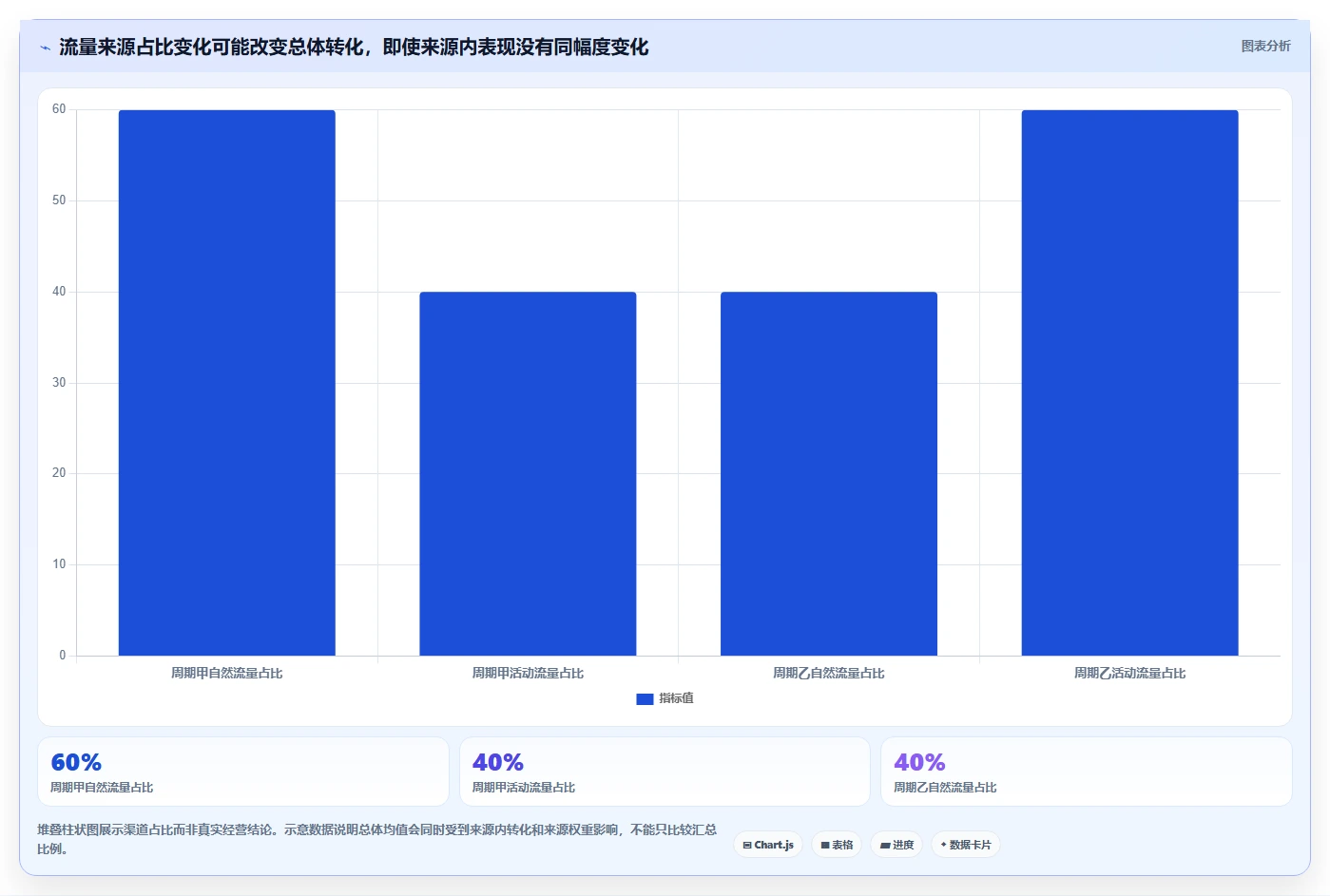Click the x-axis label 周期乙活动流量占比
The image size is (1330, 896).
point(1129,673)
